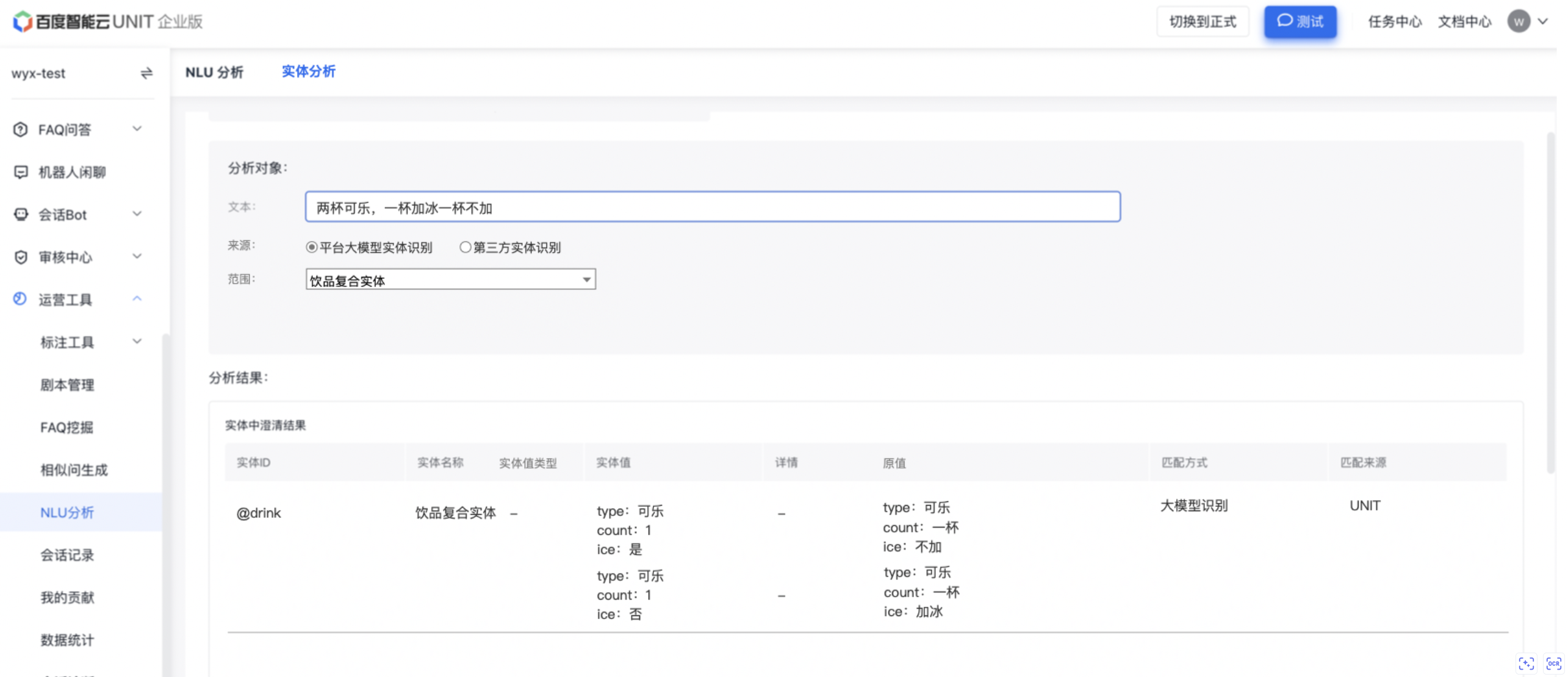Click the @drink entity ID cell

pyautogui.click(x=259, y=513)
